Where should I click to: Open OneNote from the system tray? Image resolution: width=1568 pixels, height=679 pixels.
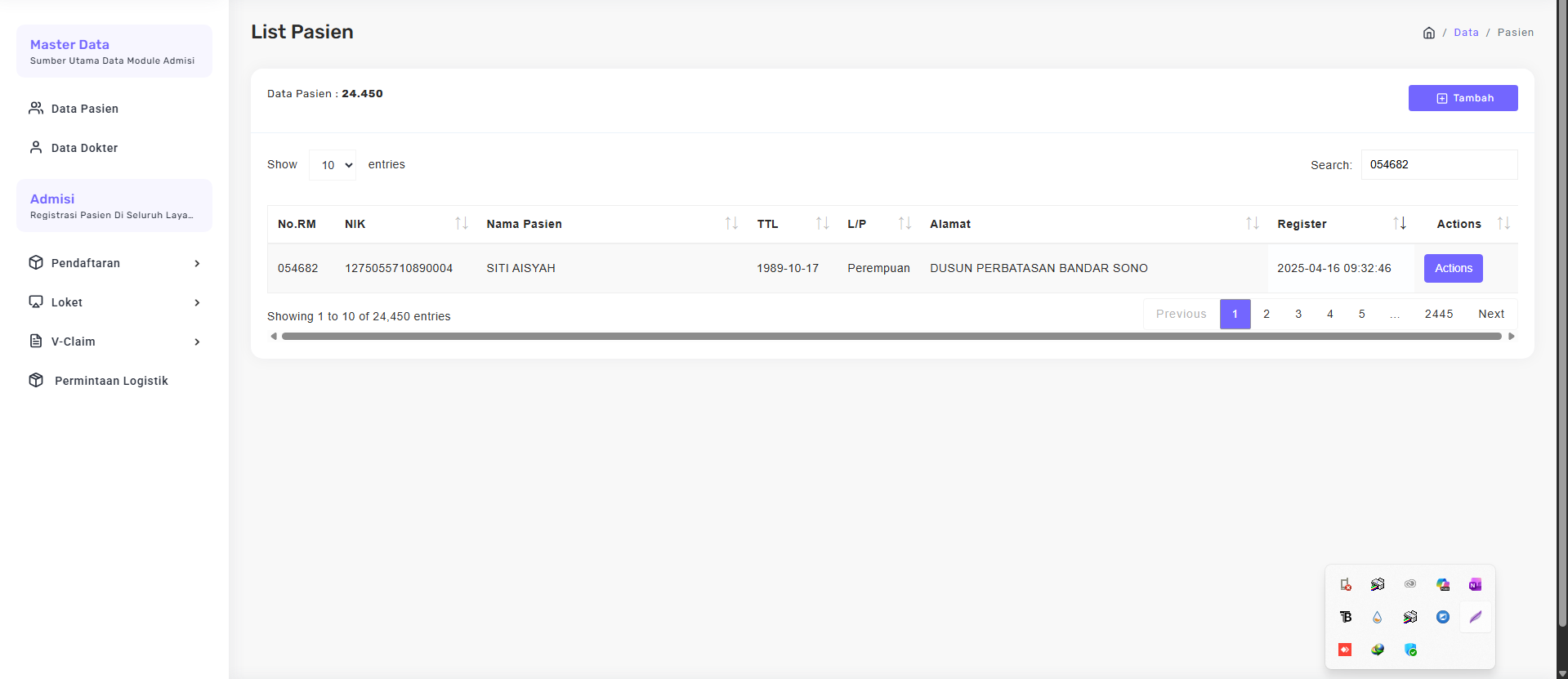pyautogui.click(x=1475, y=584)
